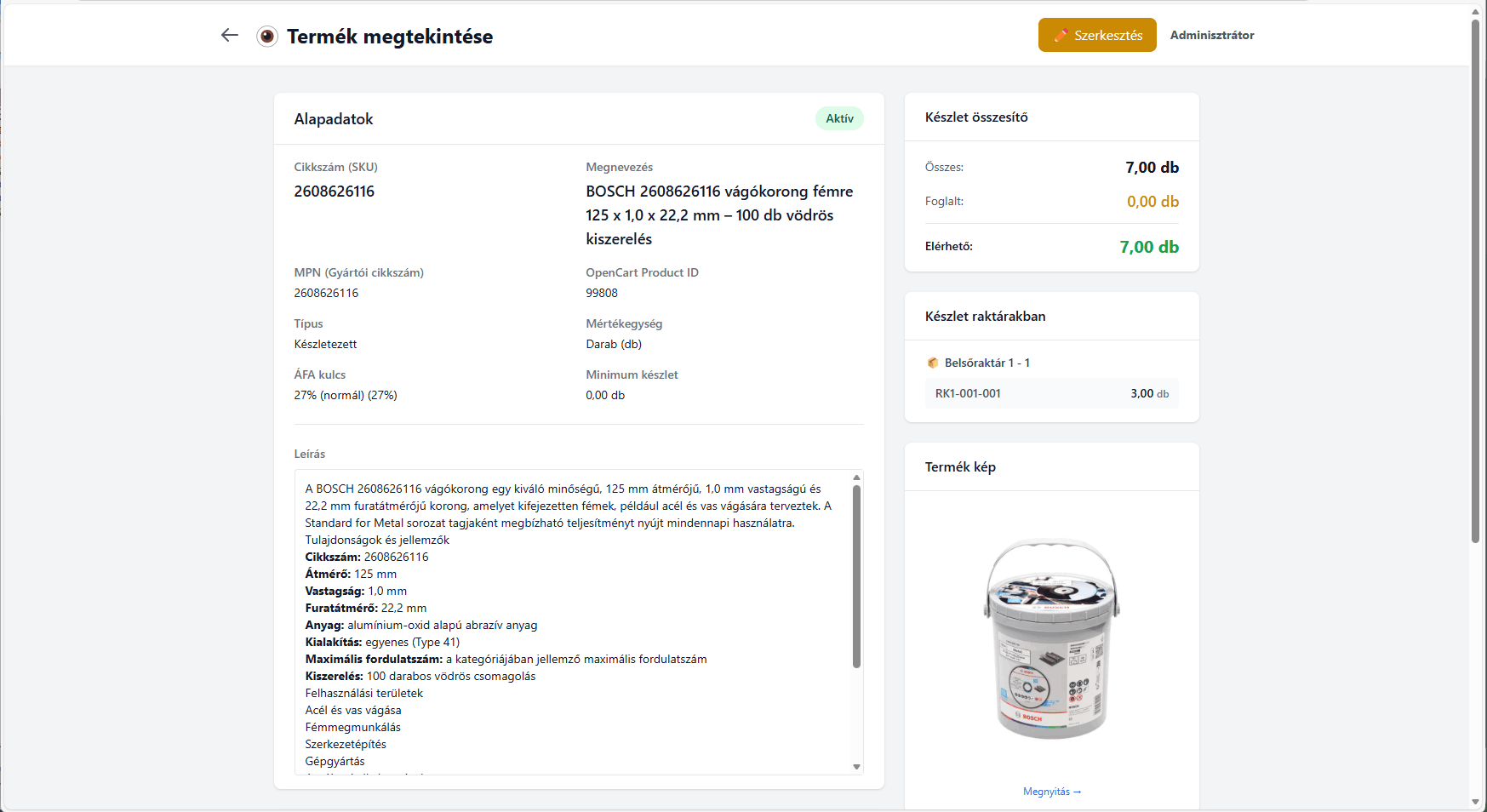This screenshot has height=812, width=1487.
Task: Open the Adminisztrátor user menu
Action: point(1211,35)
